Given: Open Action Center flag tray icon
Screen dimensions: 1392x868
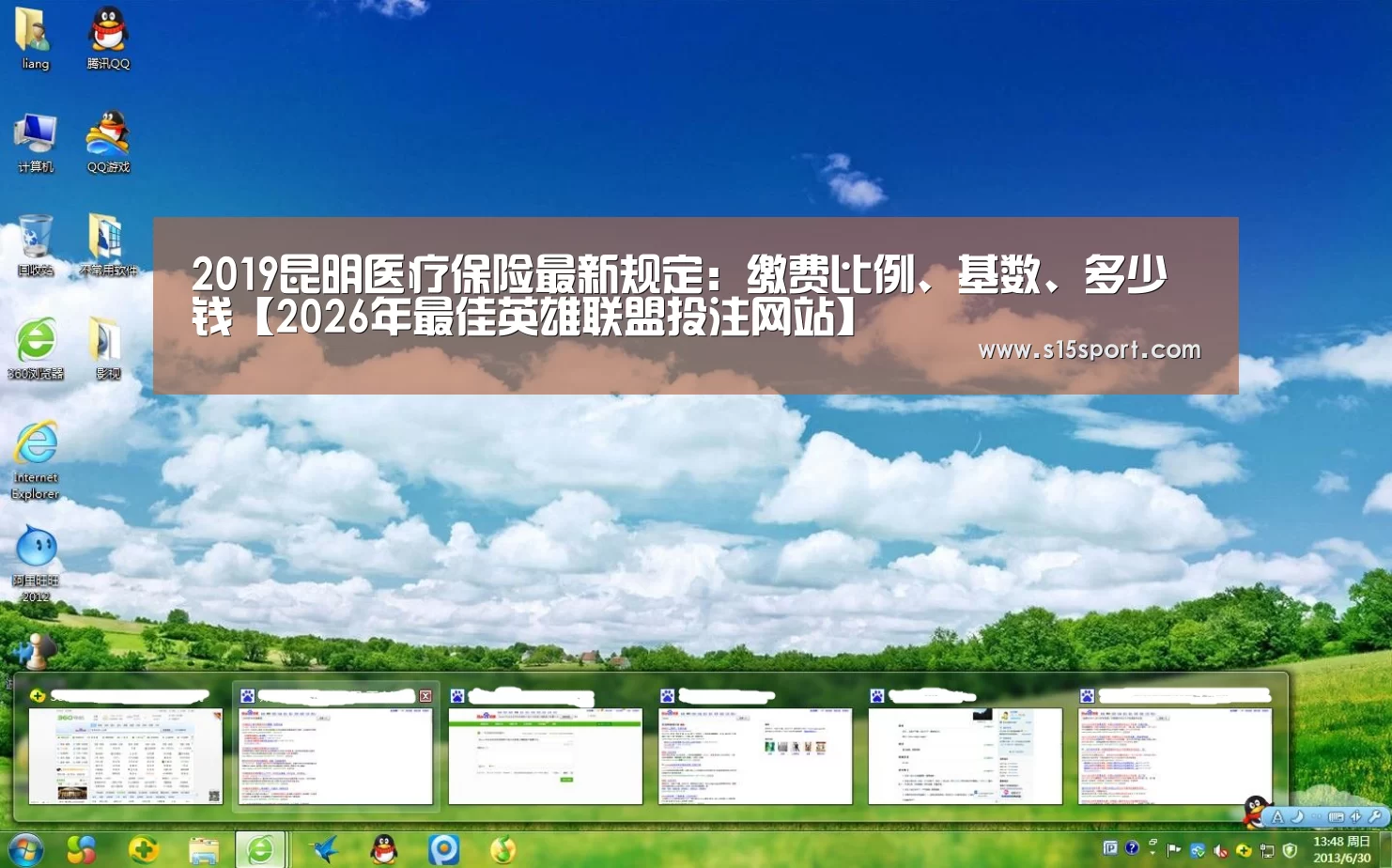Looking at the screenshot, I should (1174, 850).
